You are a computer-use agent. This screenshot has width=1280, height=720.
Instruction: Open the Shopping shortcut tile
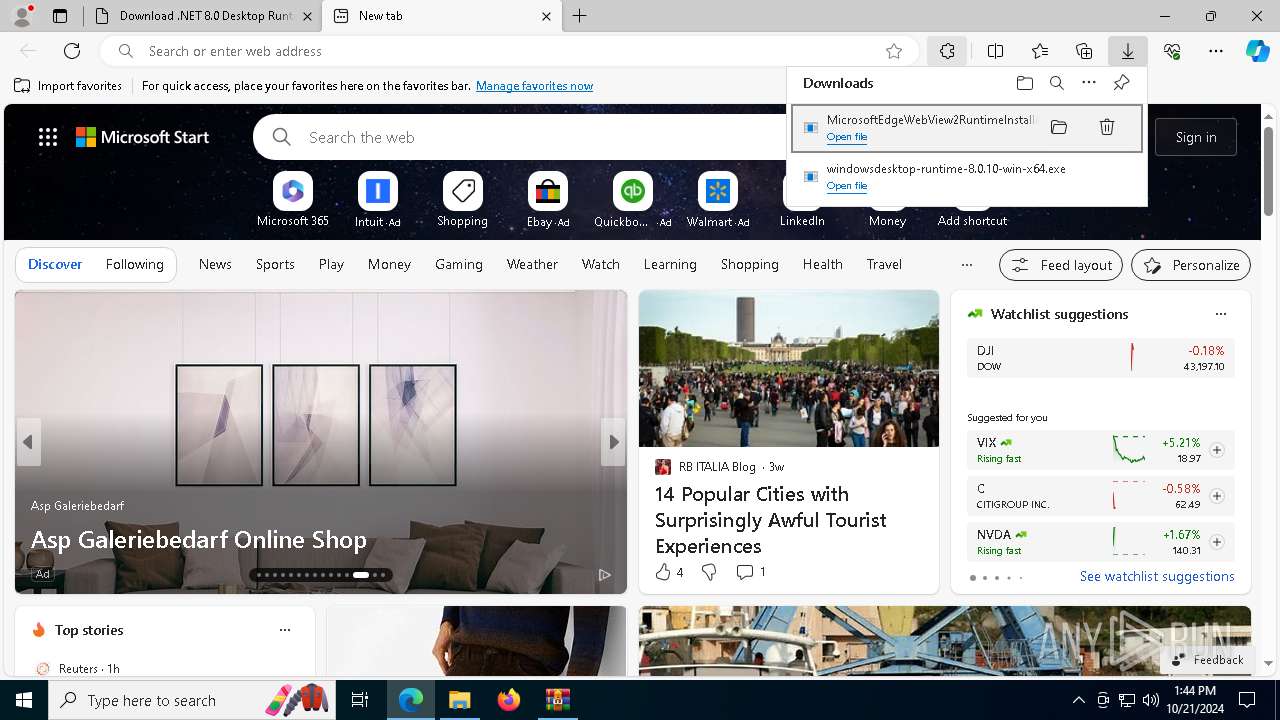[462, 199]
